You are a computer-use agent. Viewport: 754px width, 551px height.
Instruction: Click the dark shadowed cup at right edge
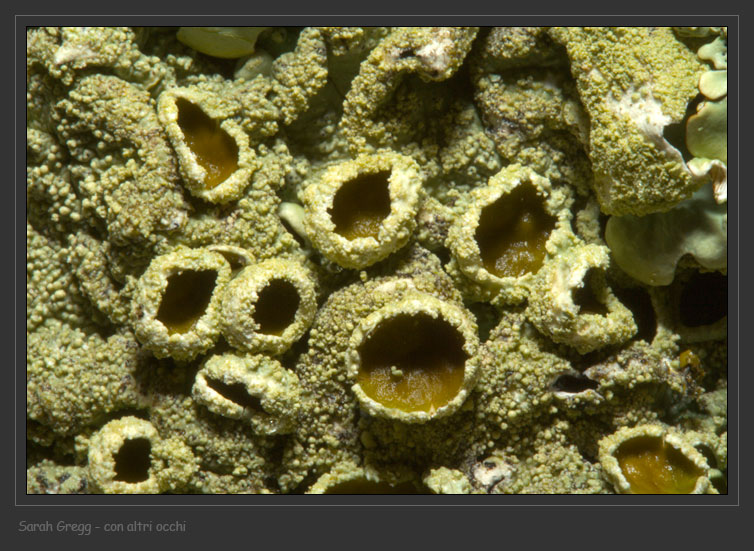click(x=701, y=300)
